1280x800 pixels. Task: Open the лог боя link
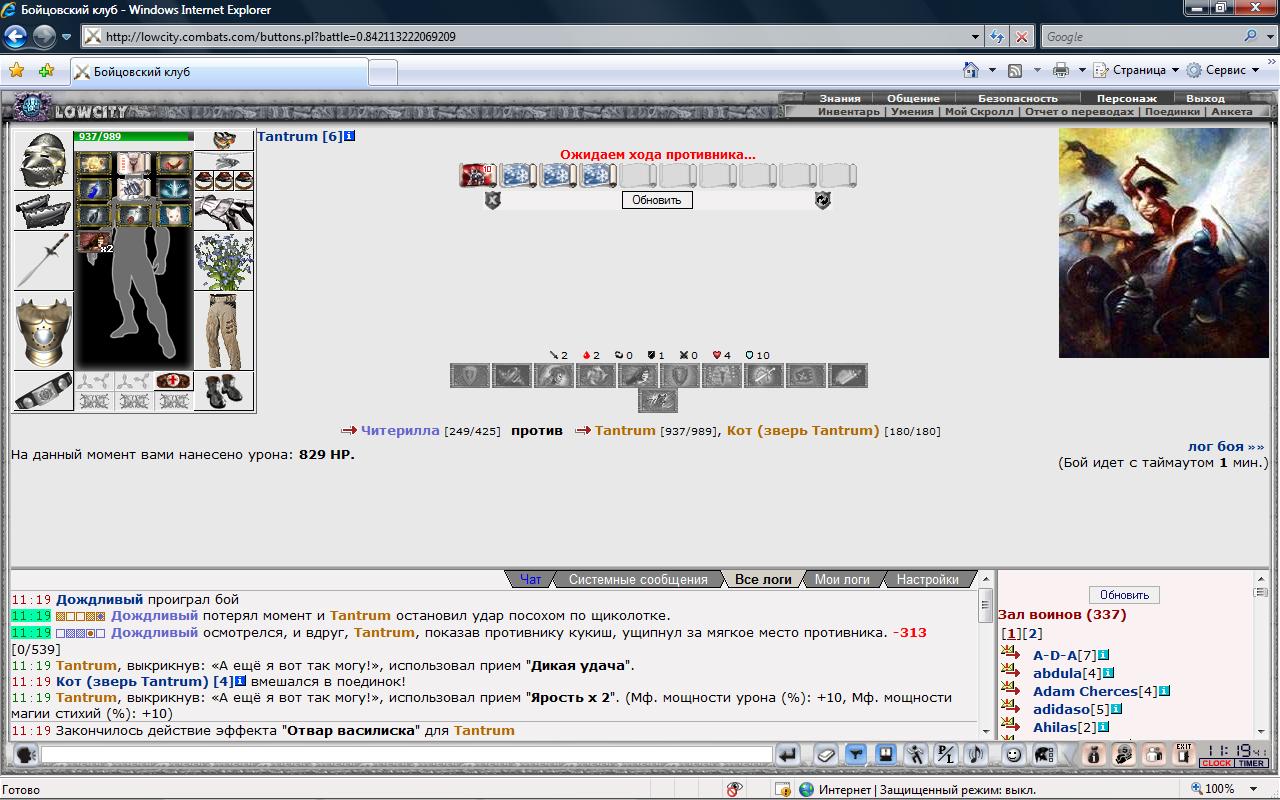coord(1226,447)
